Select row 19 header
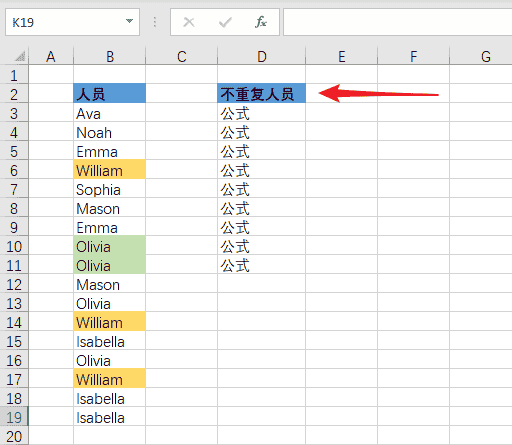Screen dimensions: 512x445 click(14, 417)
